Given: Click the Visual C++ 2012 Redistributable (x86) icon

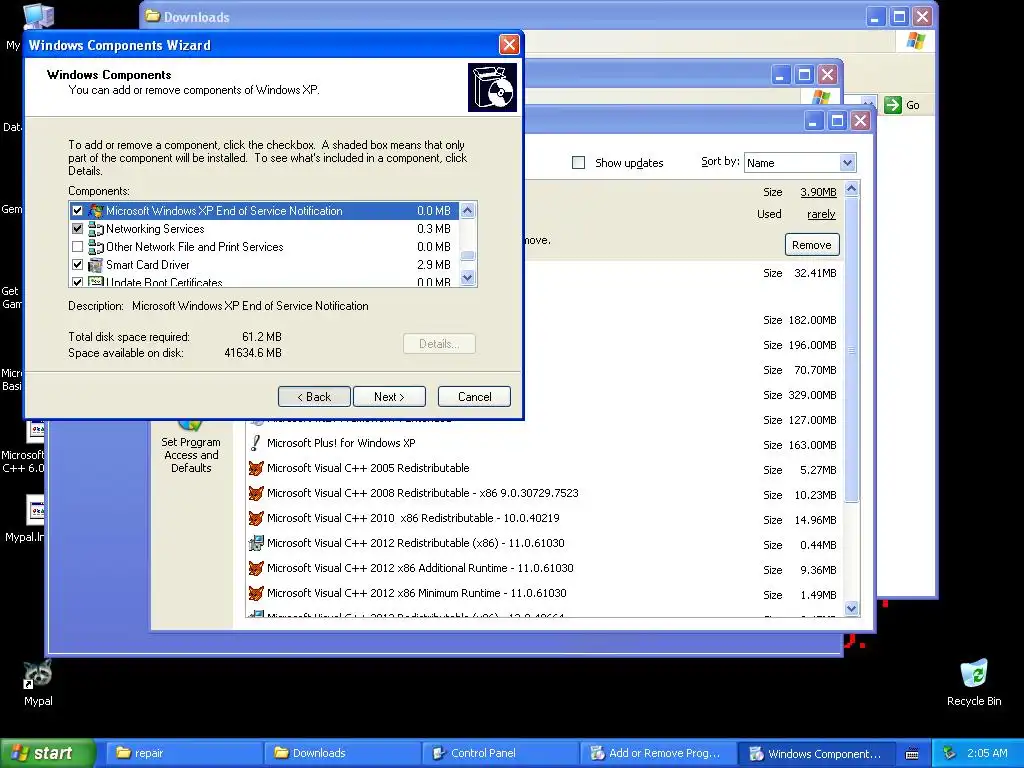Looking at the screenshot, I should (x=256, y=543).
